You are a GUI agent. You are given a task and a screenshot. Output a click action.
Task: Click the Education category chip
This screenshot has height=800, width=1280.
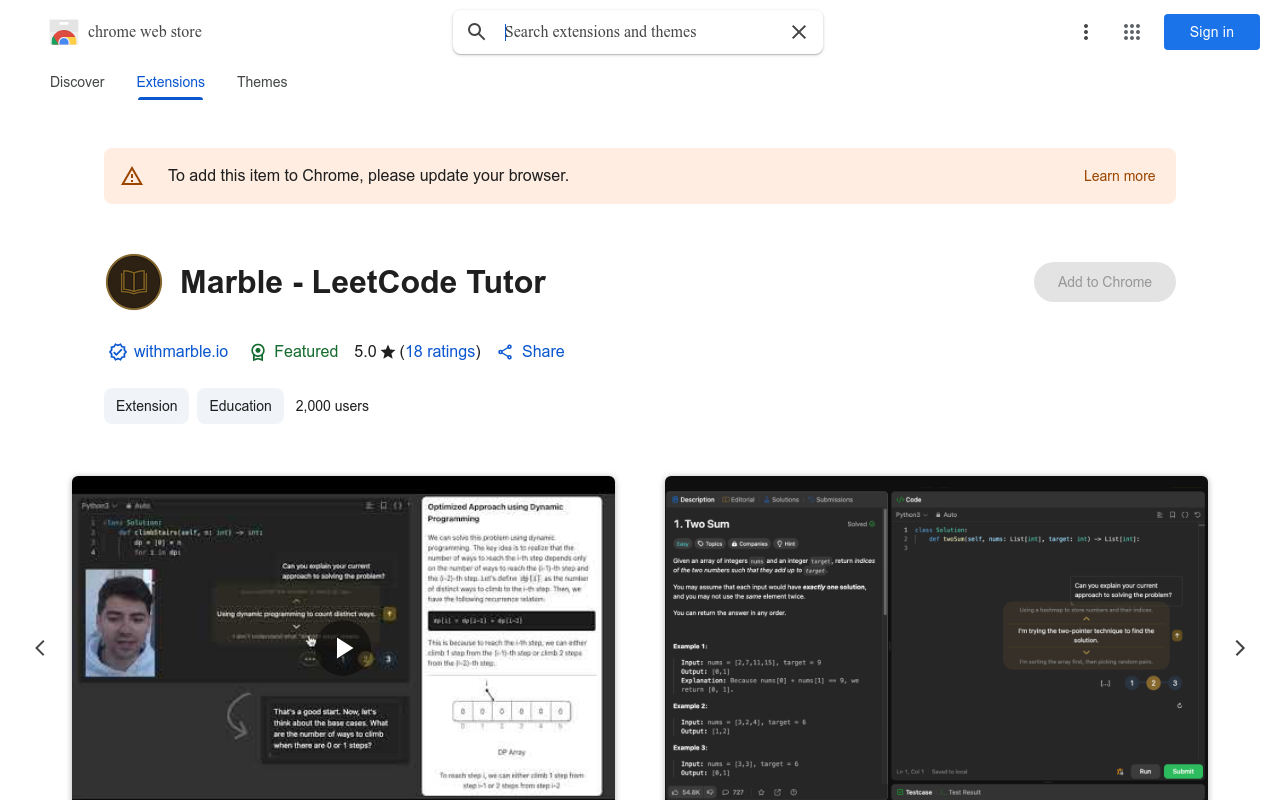pyautogui.click(x=240, y=406)
